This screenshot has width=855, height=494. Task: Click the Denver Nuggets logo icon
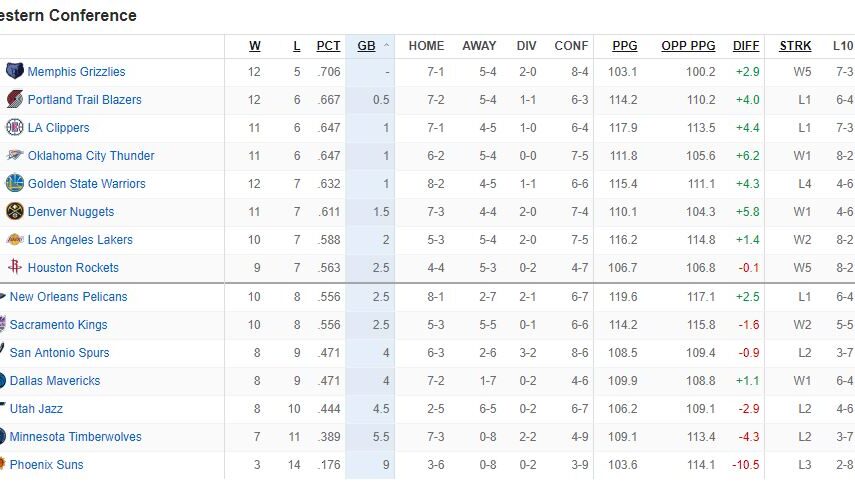15,212
